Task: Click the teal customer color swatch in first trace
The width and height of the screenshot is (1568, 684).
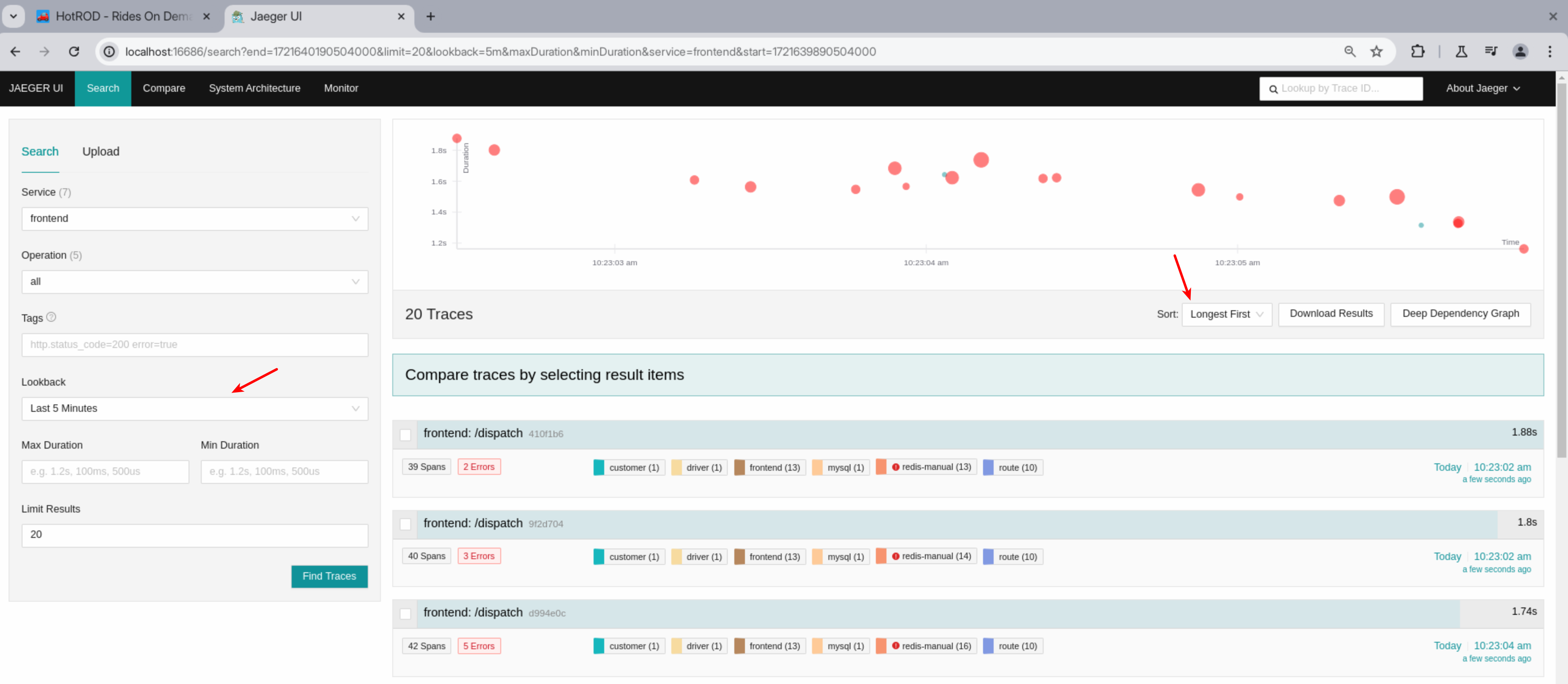Action: coord(599,467)
